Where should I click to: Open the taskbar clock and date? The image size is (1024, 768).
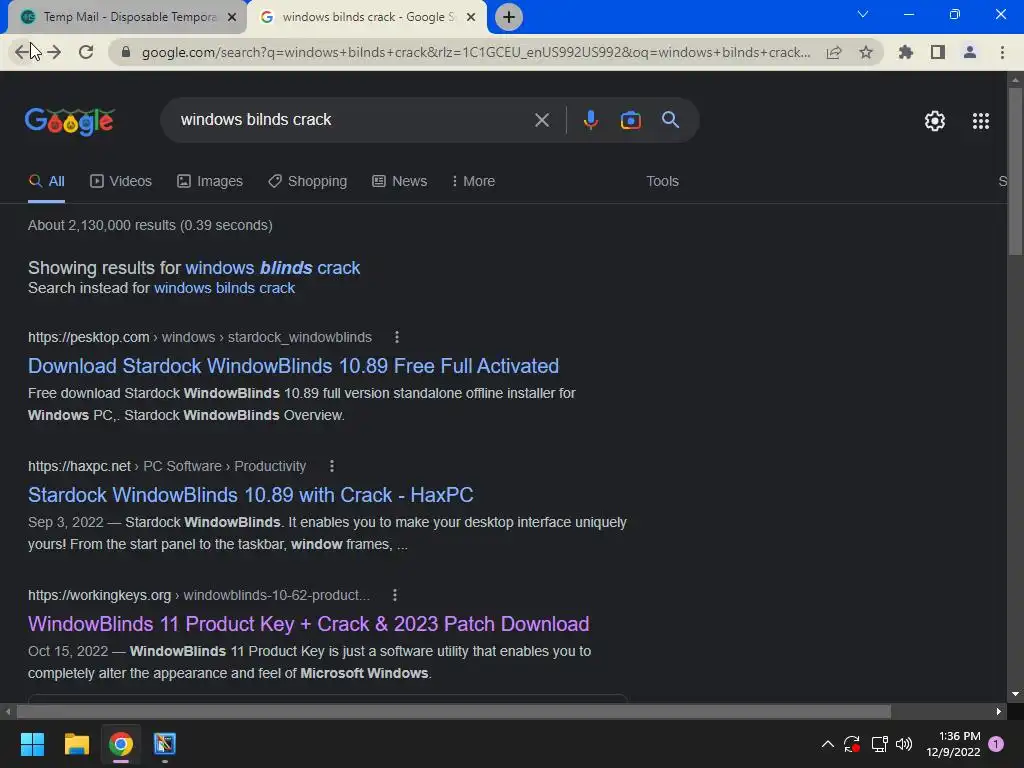953,744
